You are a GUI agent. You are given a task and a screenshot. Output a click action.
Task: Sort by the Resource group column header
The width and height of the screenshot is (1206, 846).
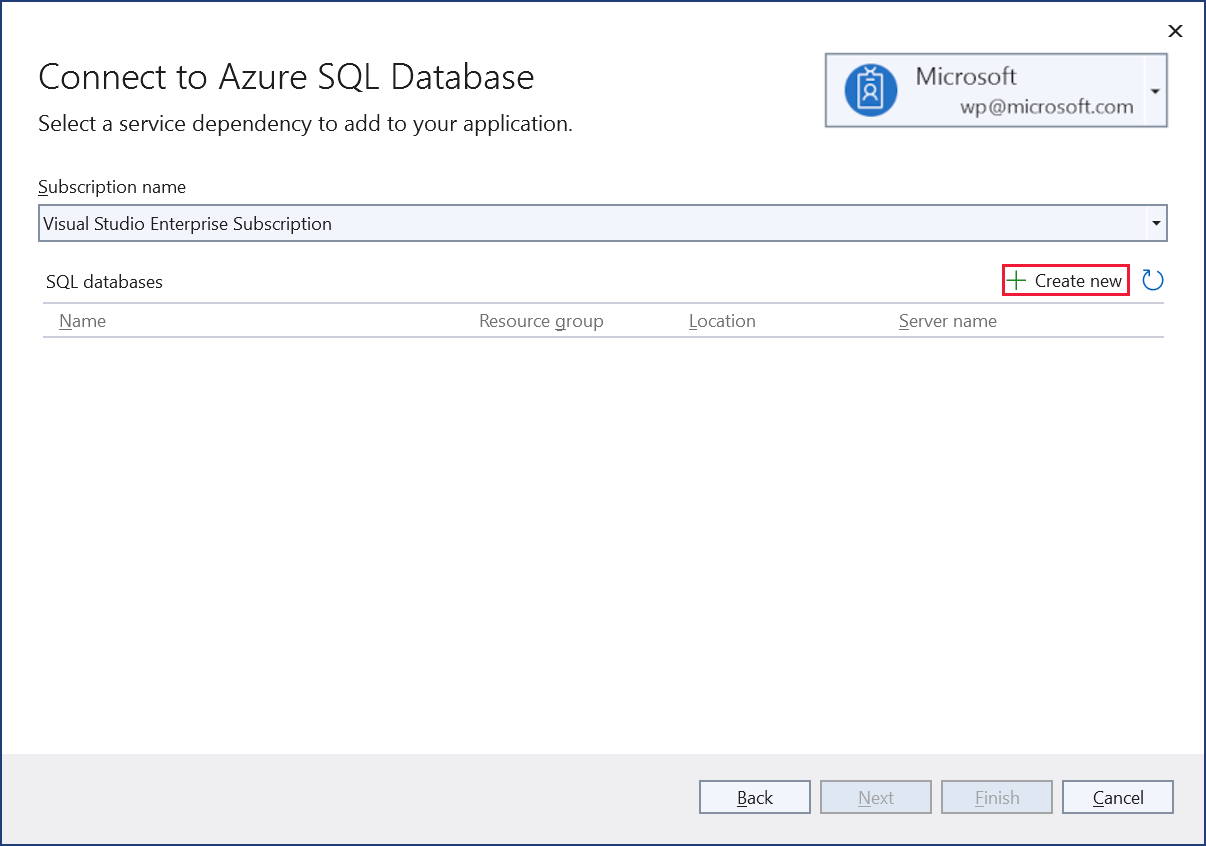(x=541, y=320)
